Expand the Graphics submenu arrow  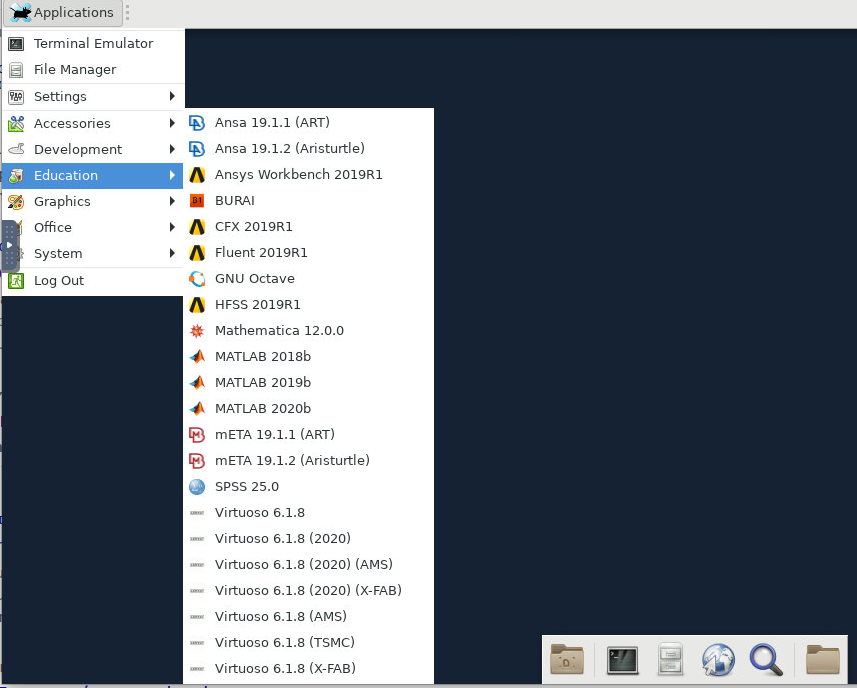click(x=172, y=201)
